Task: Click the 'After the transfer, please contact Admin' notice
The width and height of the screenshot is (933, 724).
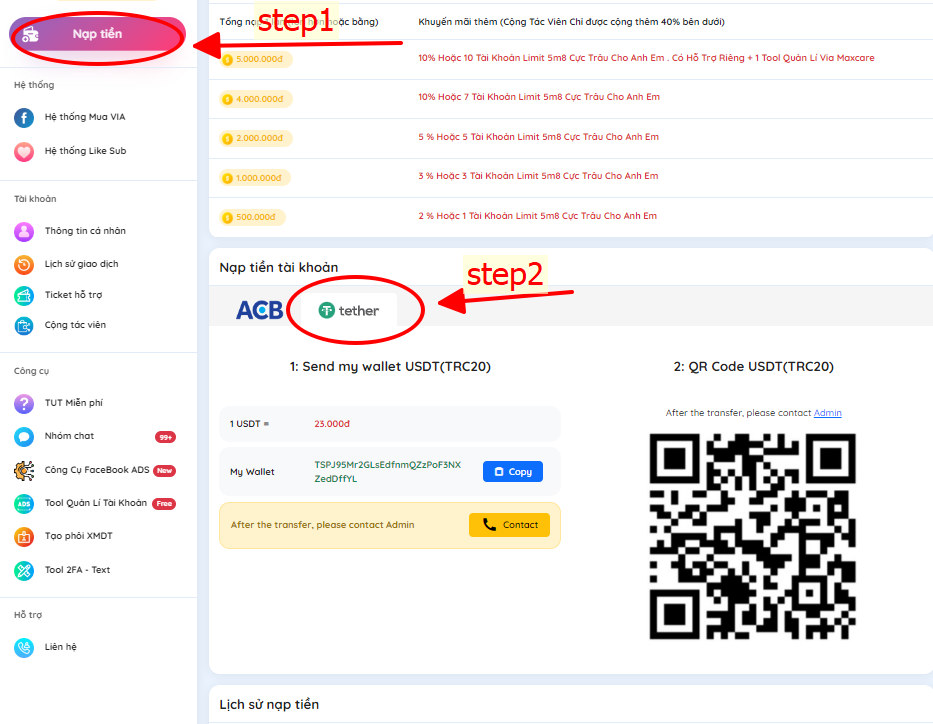Action: [323, 525]
